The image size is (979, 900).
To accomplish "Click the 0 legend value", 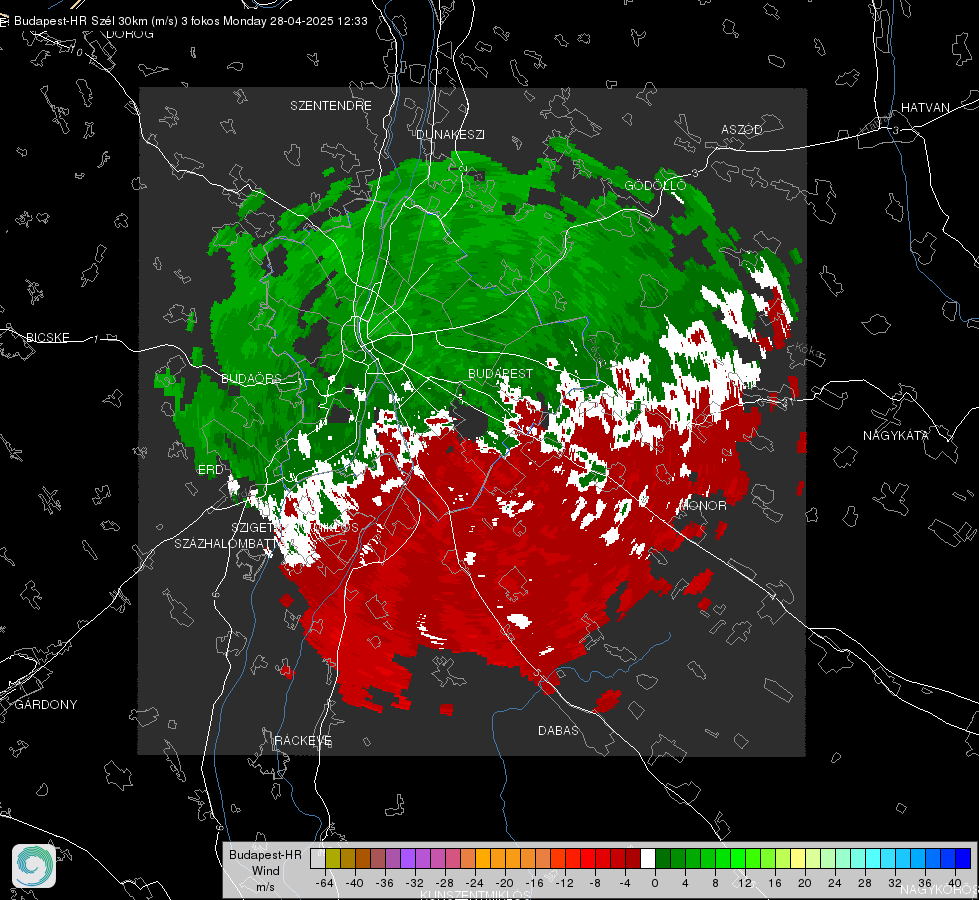I will tap(655, 883).
